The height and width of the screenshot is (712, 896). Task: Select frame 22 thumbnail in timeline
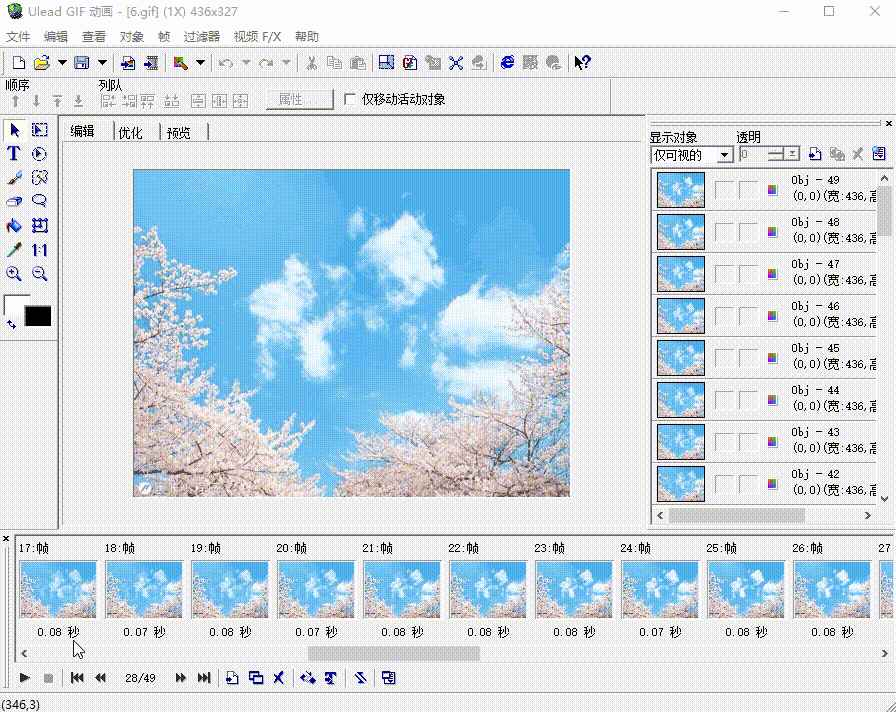(488, 589)
